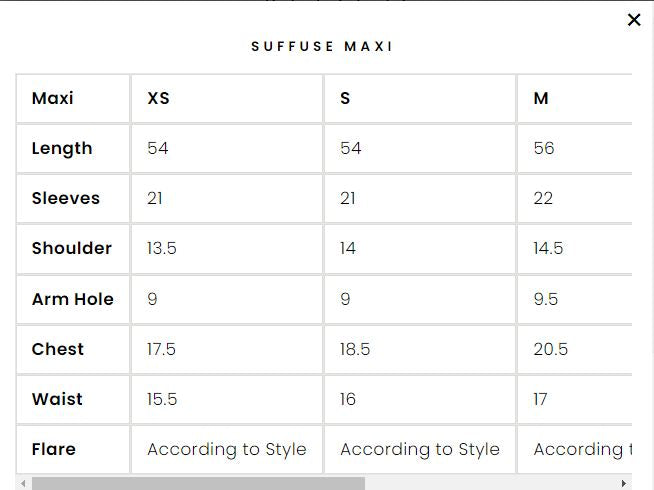654x490 pixels.
Task: Click the S column header
Action: coord(345,98)
